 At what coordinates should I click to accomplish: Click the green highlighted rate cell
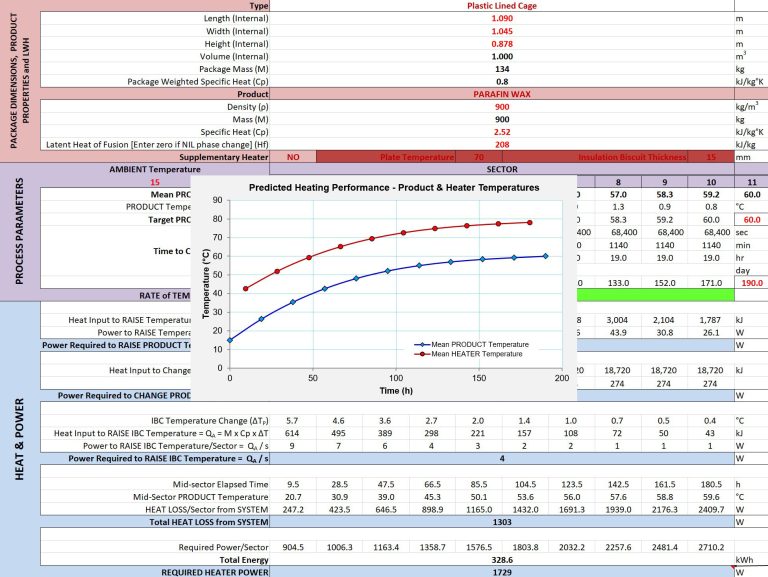tap(655, 295)
